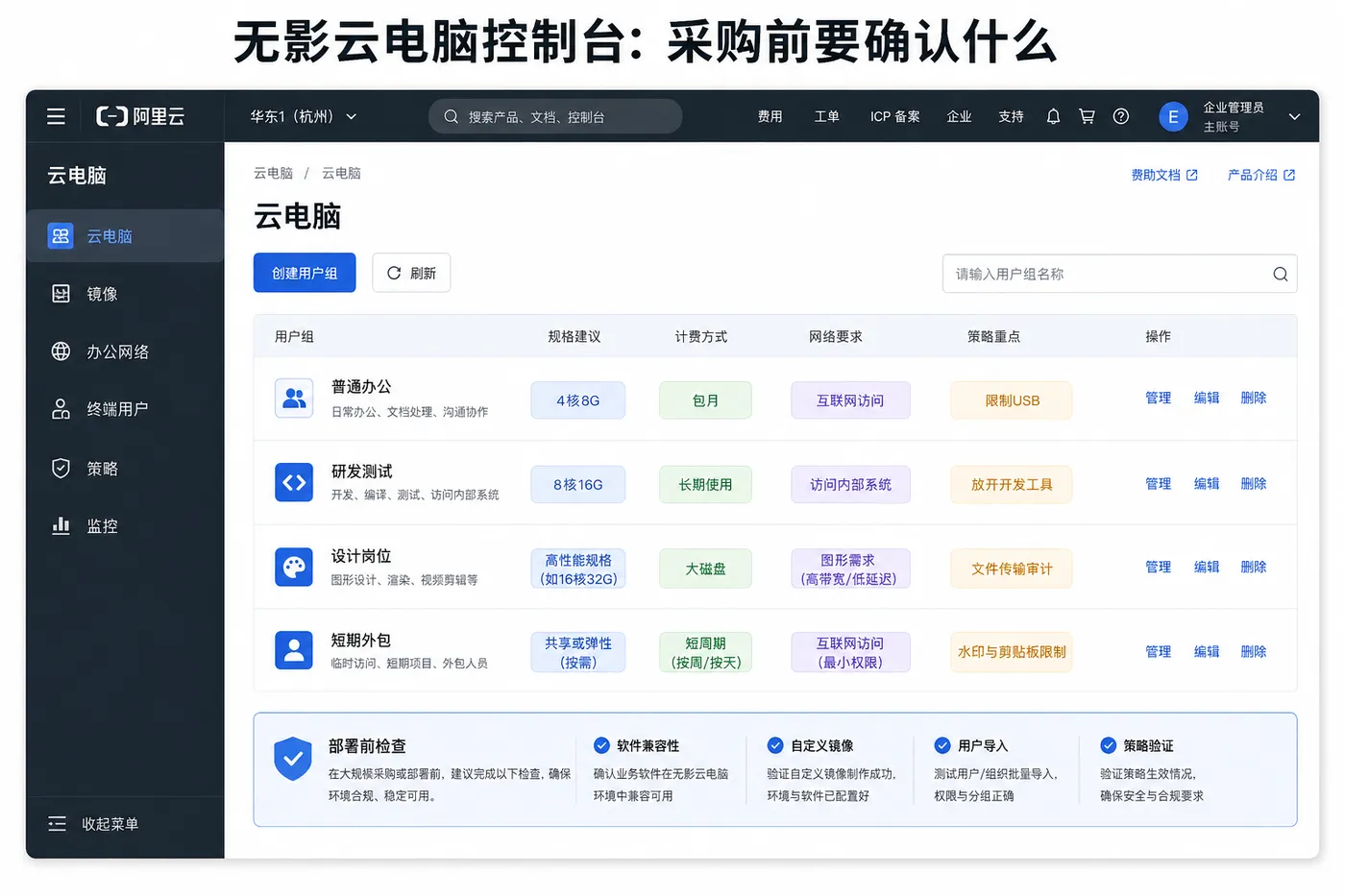Click the 终端用户 person icon

point(61,409)
